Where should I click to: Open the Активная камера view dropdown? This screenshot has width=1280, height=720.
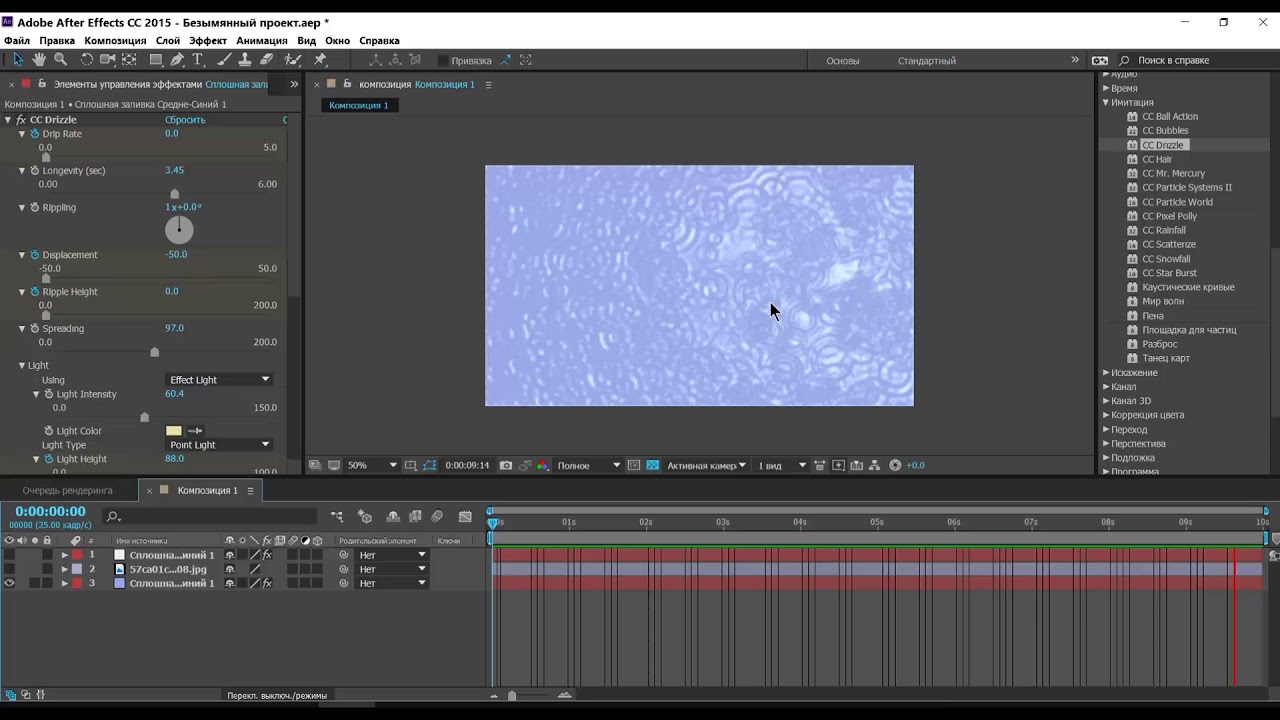point(706,465)
